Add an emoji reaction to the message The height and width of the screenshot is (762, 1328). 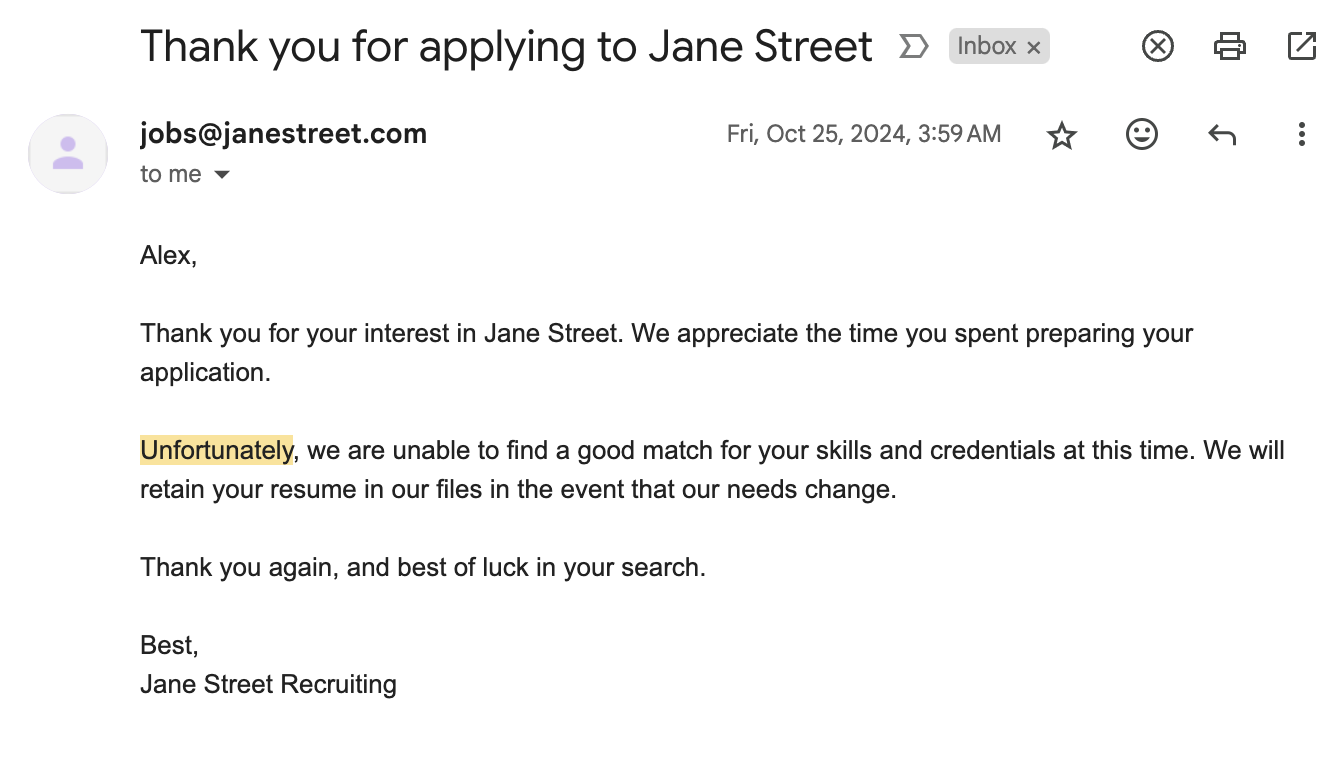[x=1141, y=134]
